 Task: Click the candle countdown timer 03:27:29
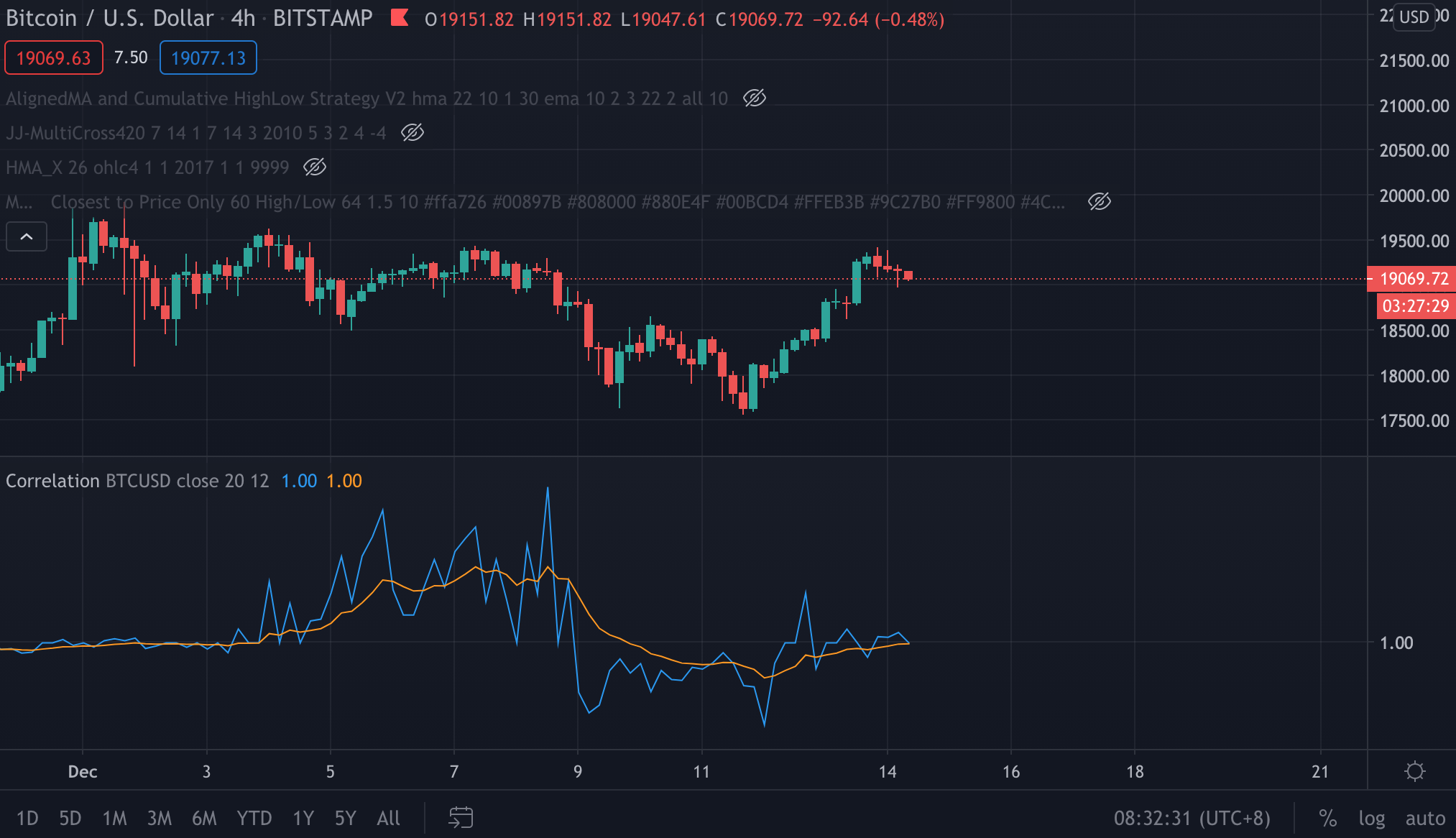click(1415, 306)
